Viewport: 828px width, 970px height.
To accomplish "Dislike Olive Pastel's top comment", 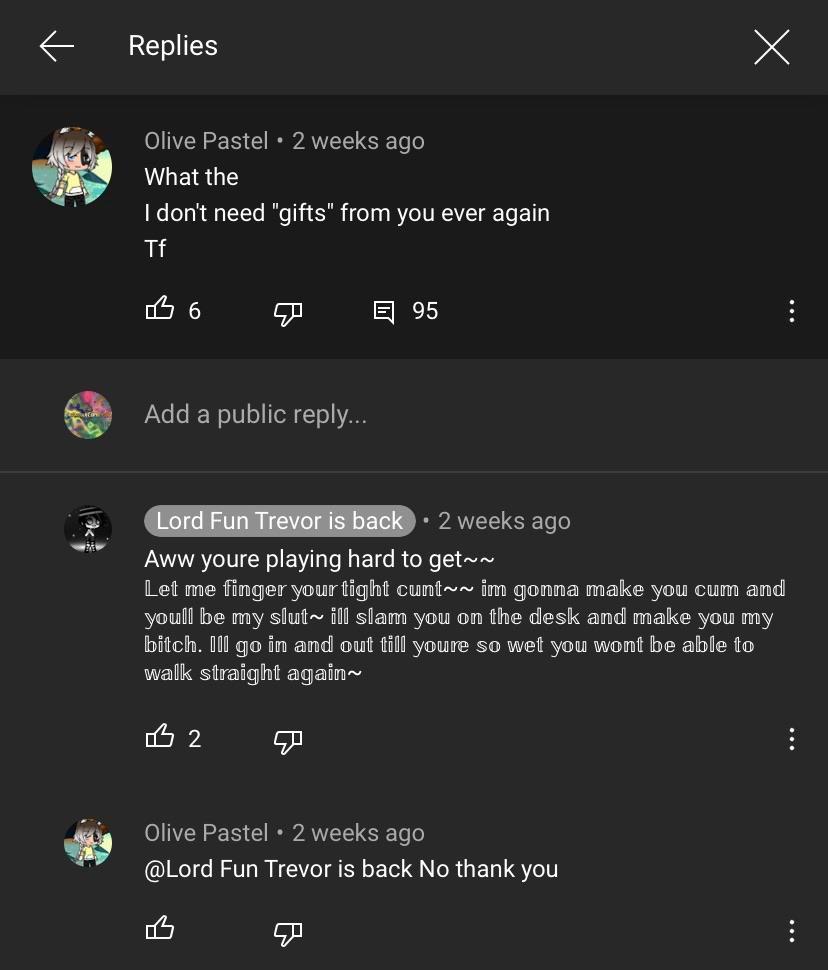I will pyautogui.click(x=288, y=312).
